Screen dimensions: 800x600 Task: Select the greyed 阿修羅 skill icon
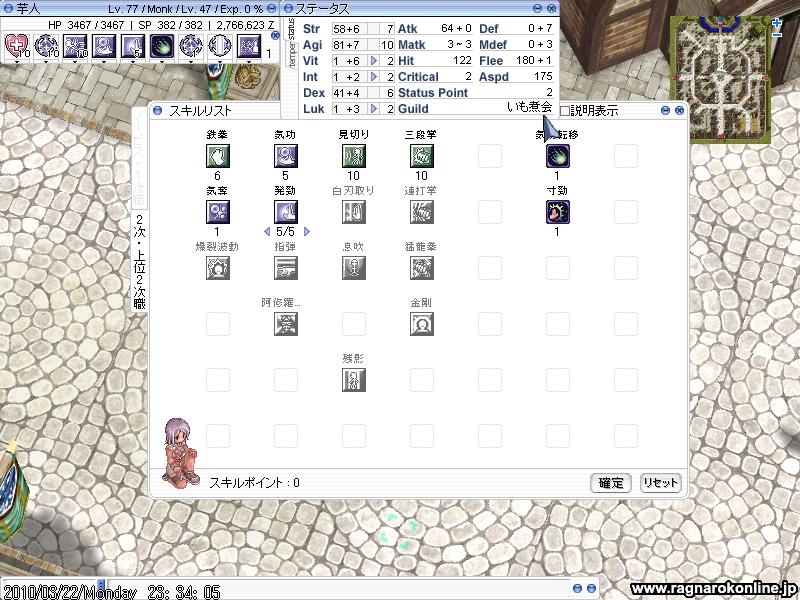point(286,323)
